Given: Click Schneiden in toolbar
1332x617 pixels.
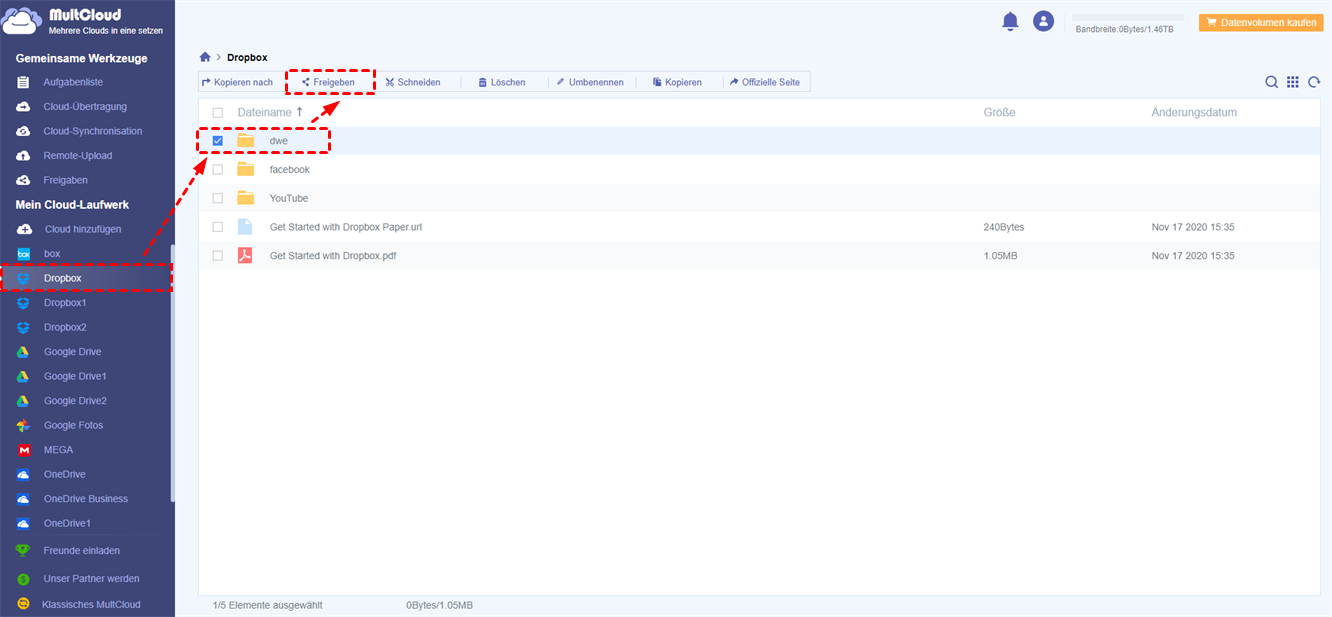Looking at the screenshot, I should (x=413, y=82).
